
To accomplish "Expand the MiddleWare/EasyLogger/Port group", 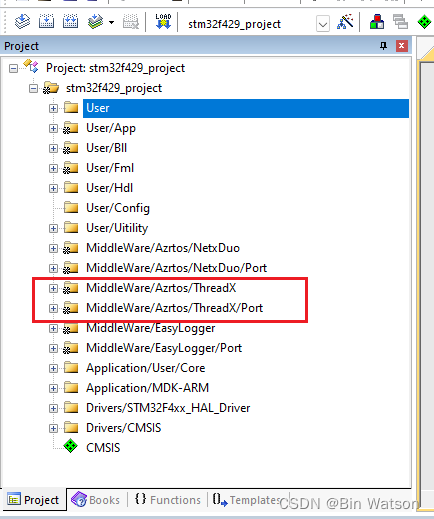I will click(x=53, y=348).
